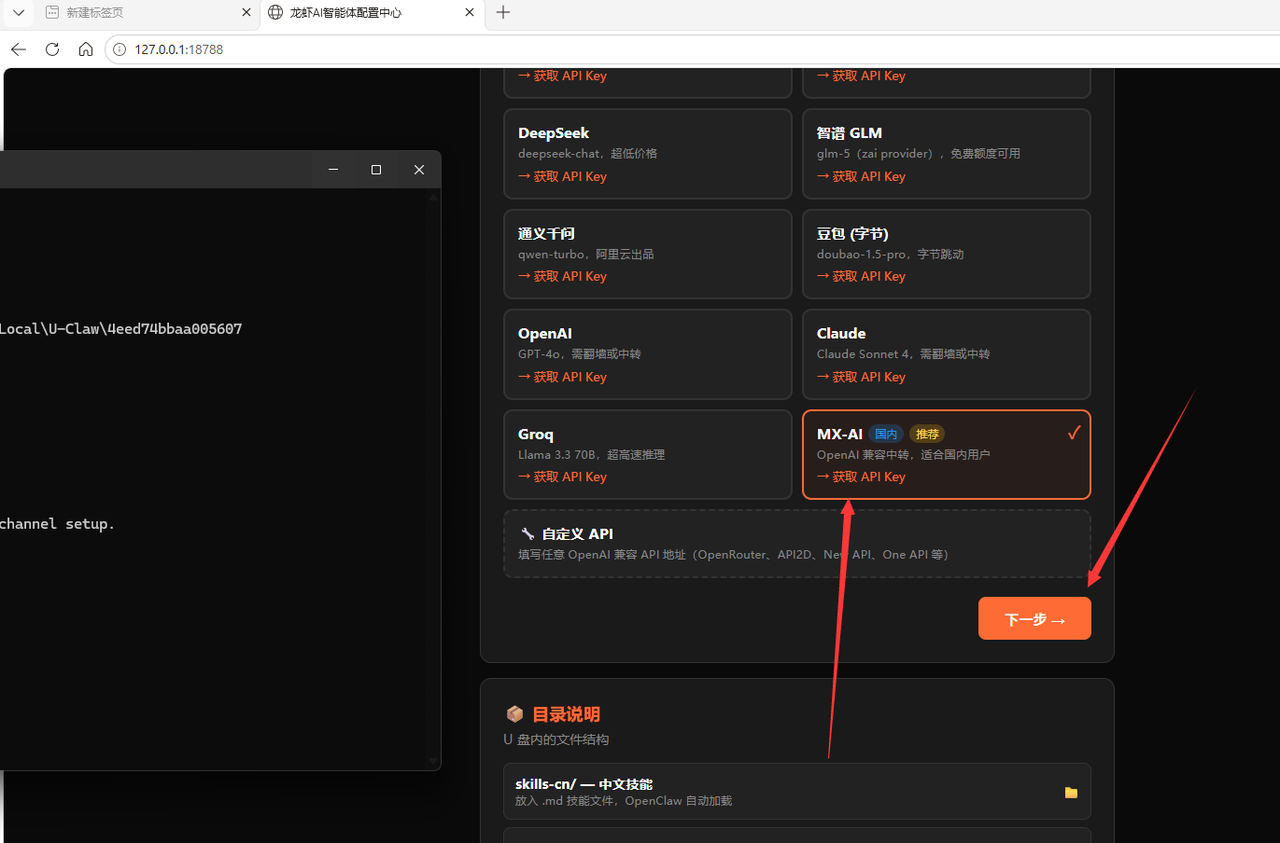
Task: Follow 获取 API Key link under 通义千问
Action: pyautogui.click(x=562, y=277)
